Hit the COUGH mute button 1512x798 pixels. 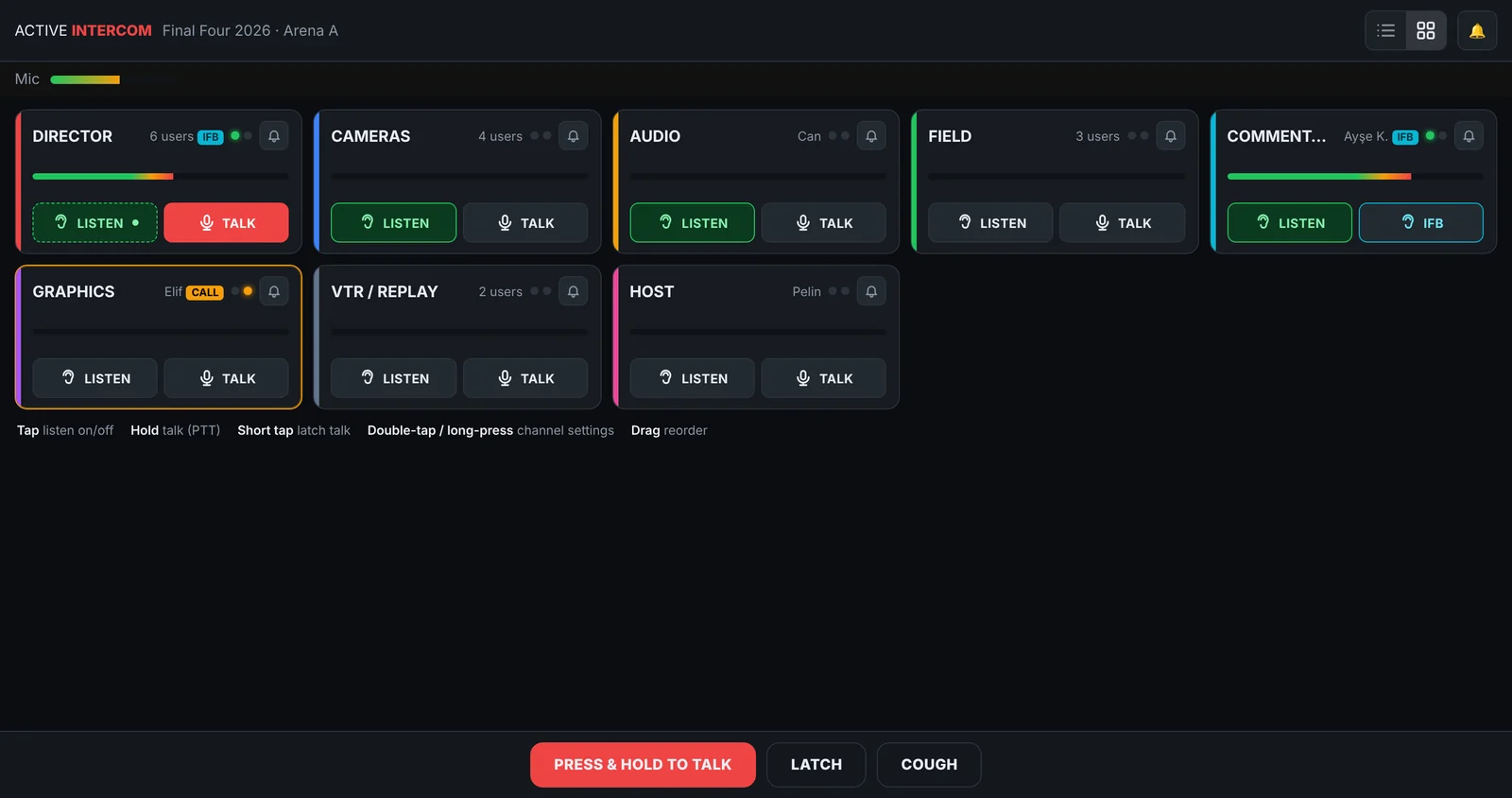point(929,765)
